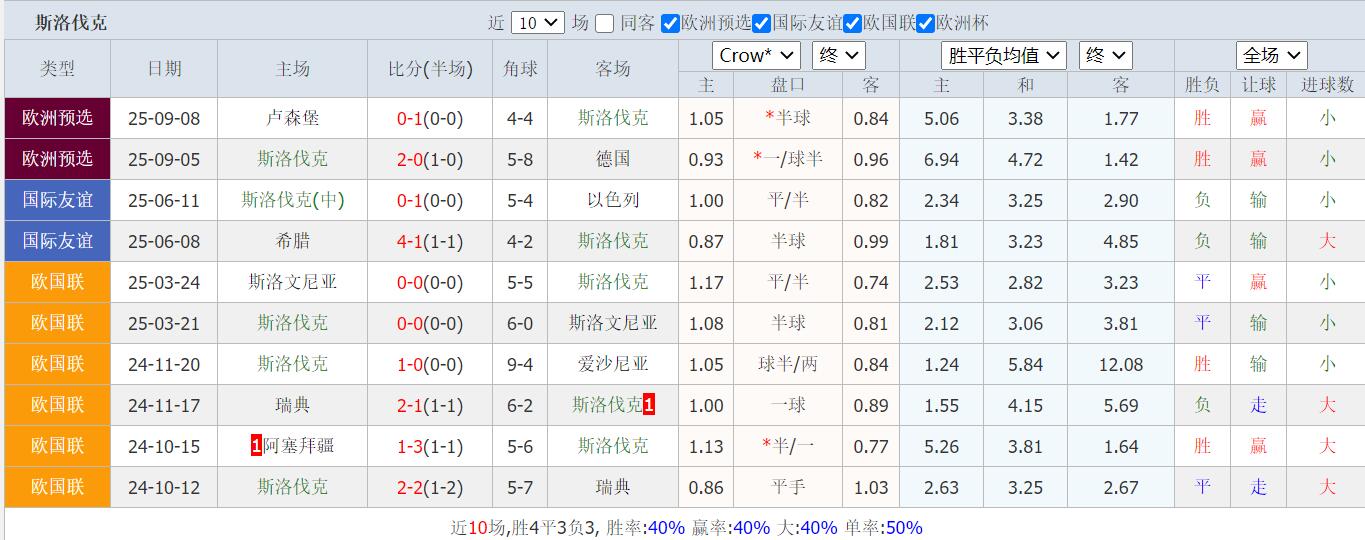Click the red card badge in the 24-11-17 row
The width and height of the screenshot is (1365, 540).
point(649,405)
